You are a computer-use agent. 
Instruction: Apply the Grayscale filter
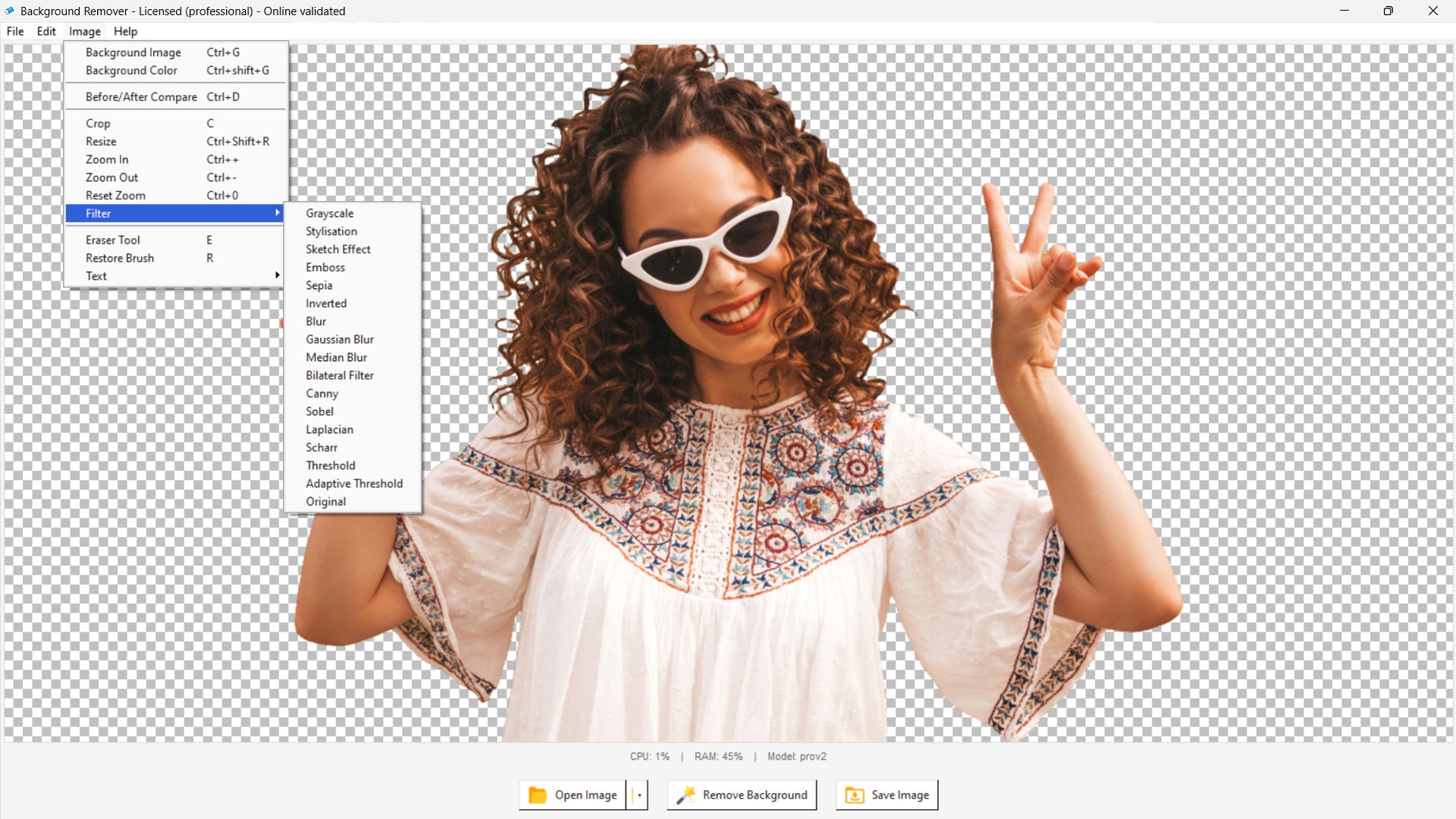coord(330,214)
